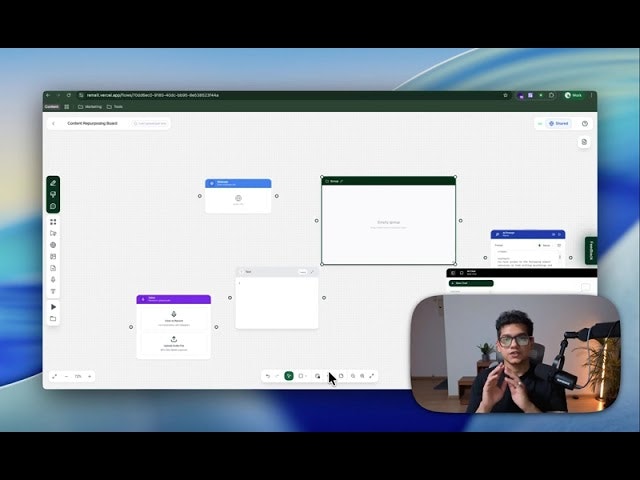Screen dimensions: 640x480
Task: Open the document panel icon below help
Action: click(x=584, y=142)
